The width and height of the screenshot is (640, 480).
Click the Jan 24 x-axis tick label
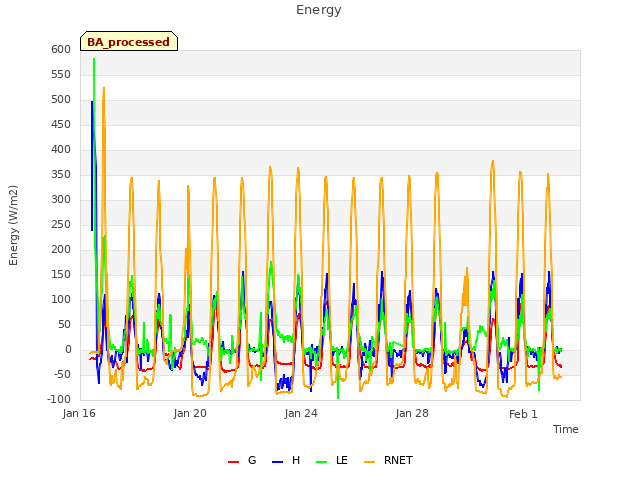click(x=301, y=413)
